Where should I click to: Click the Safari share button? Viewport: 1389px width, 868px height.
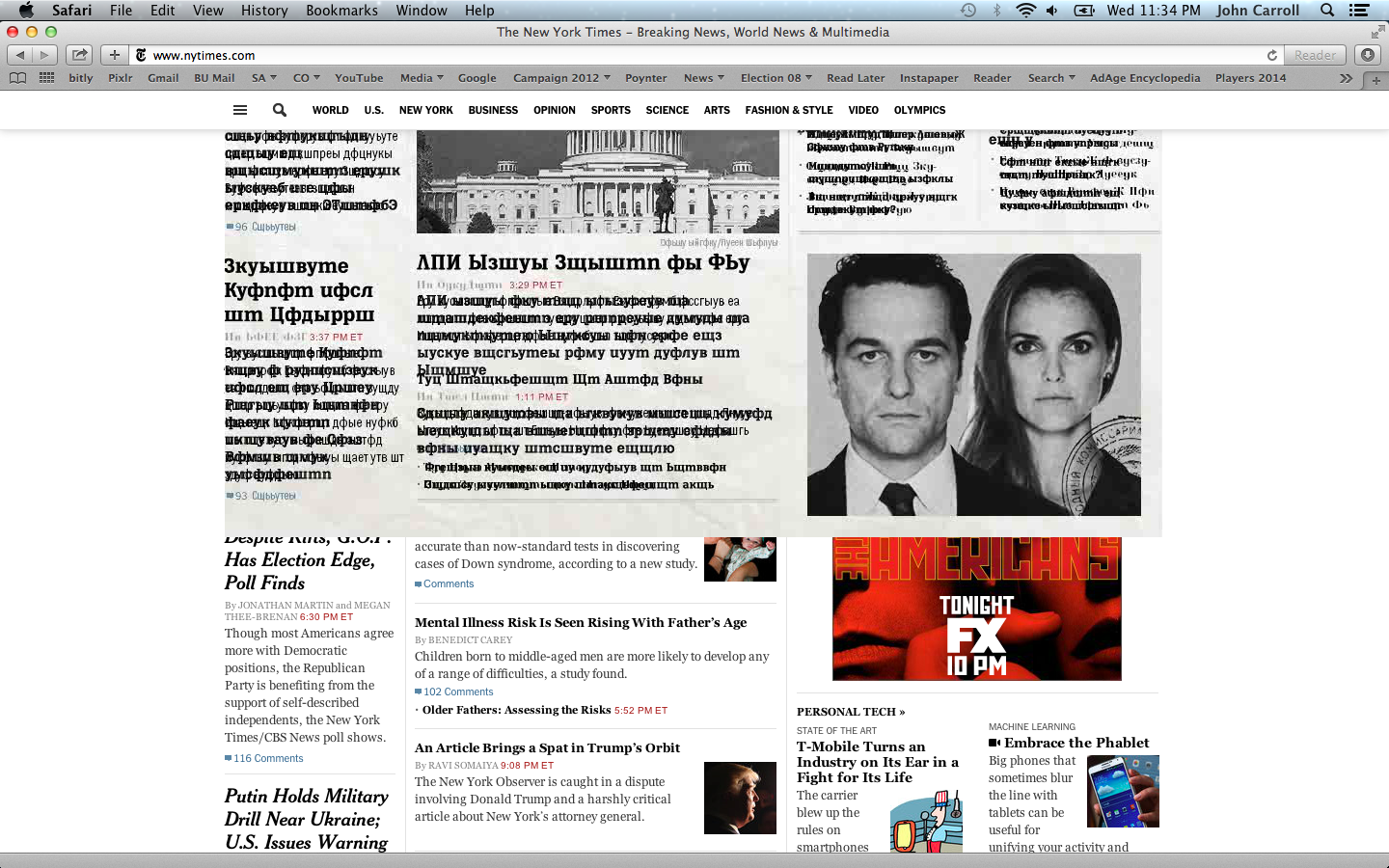80,55
